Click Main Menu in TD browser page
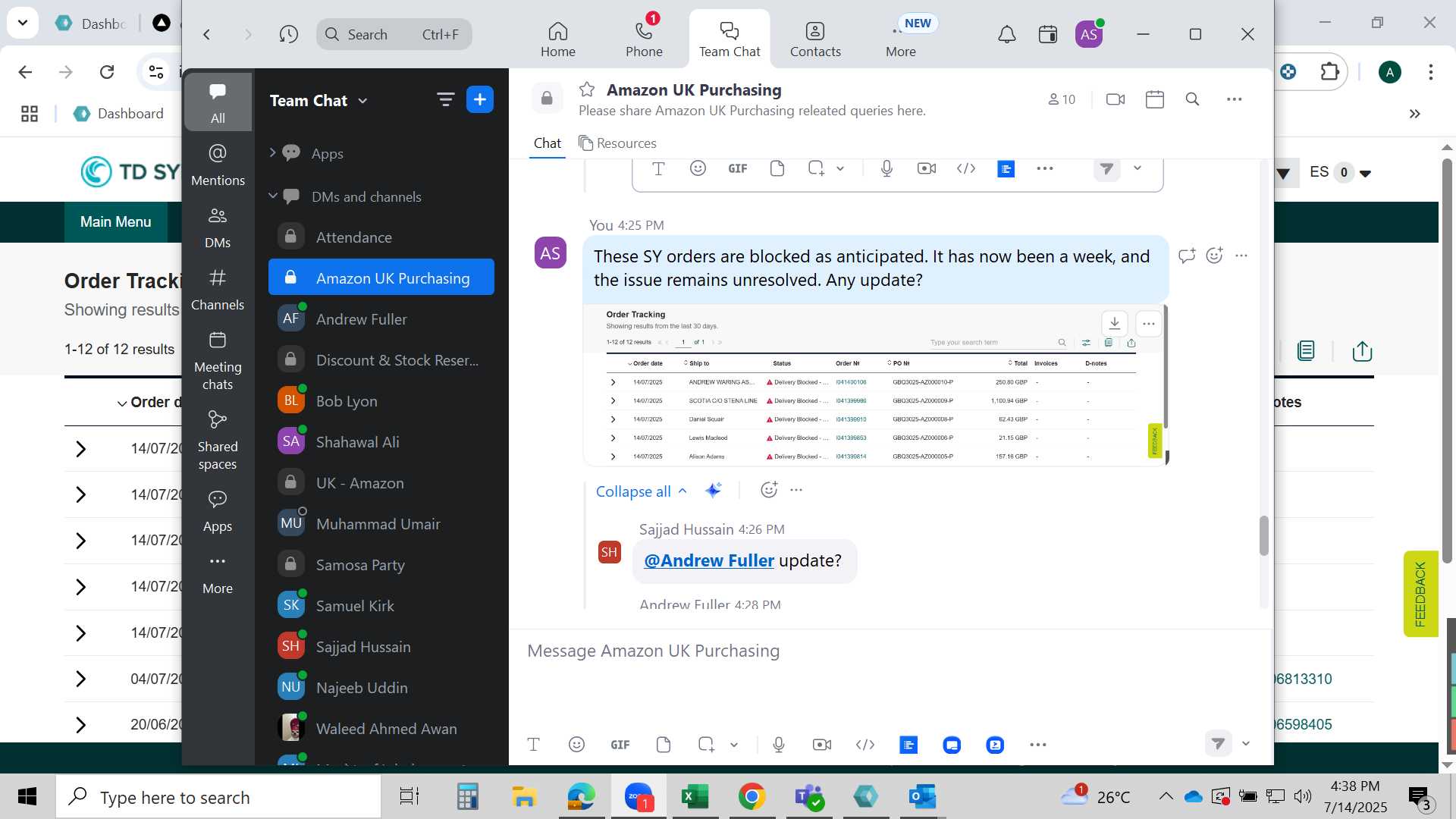1456x819 pixels. [116, 221]
